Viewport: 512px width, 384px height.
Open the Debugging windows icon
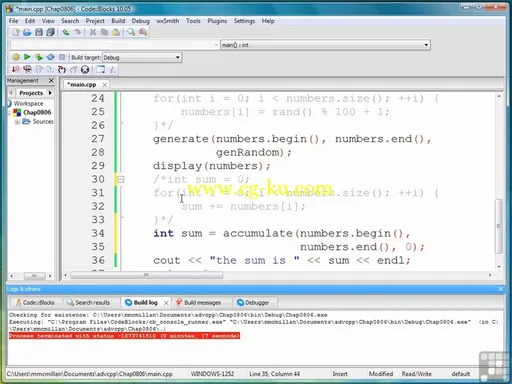100,69
